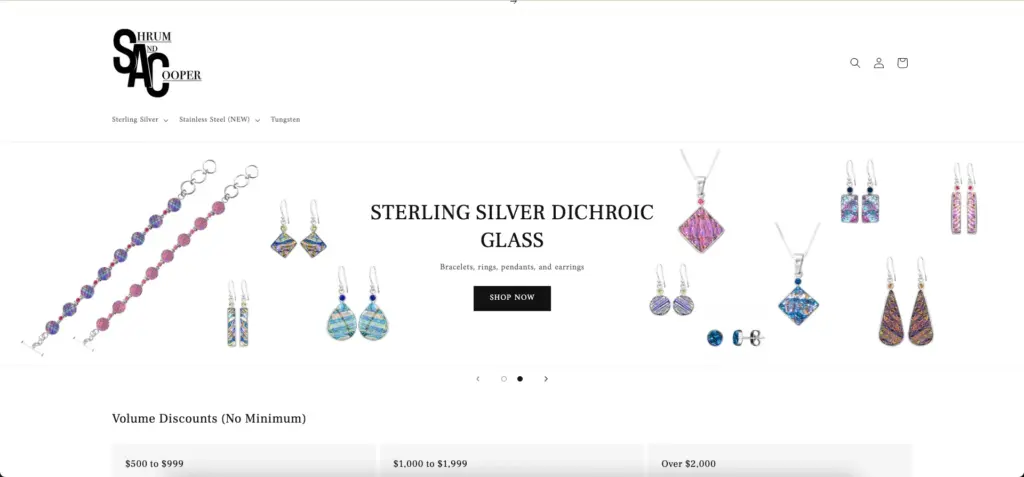
Task: Select the pink bead bracelet image
Action: click(x=166, y=258)
